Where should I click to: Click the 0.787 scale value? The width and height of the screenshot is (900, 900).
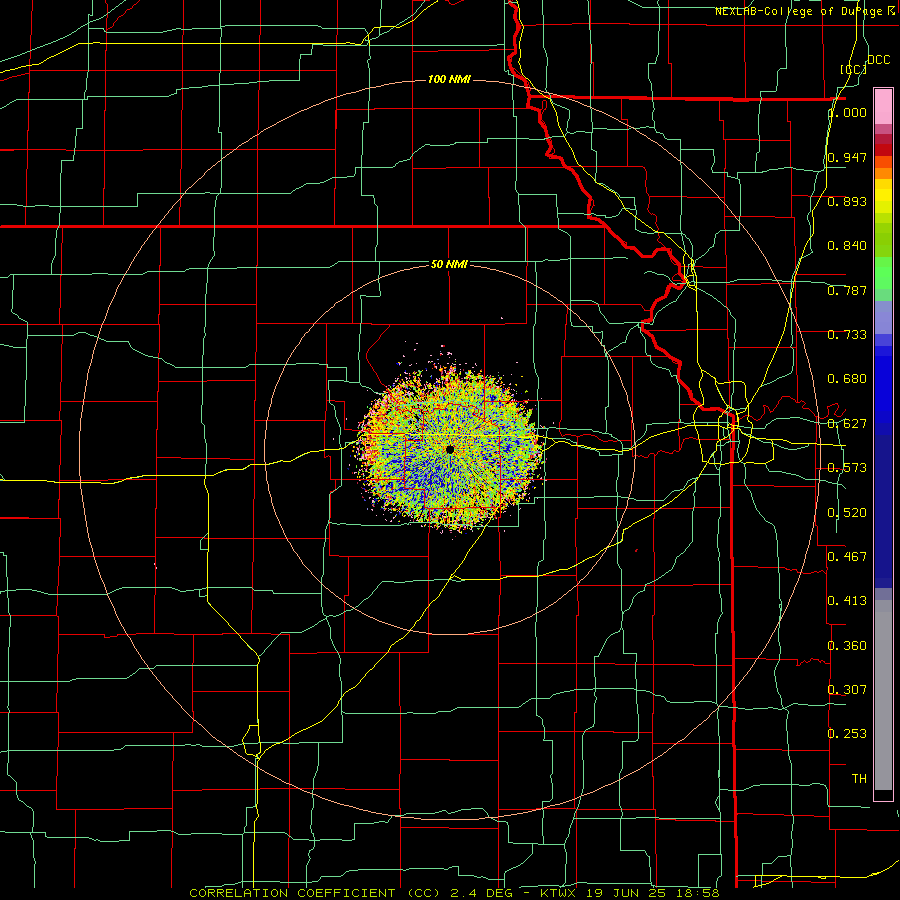847,290
